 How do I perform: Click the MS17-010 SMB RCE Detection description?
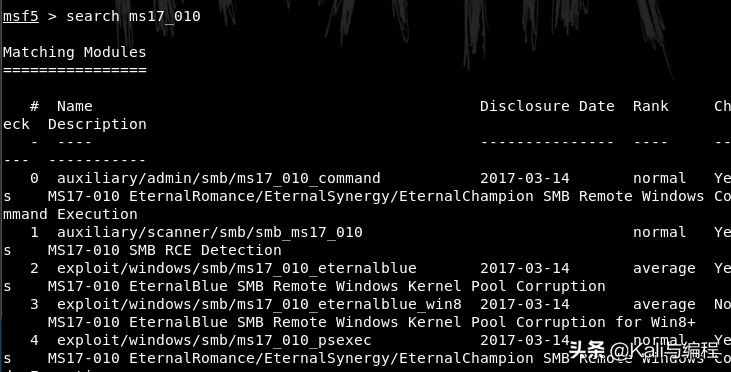click(165, 250)
